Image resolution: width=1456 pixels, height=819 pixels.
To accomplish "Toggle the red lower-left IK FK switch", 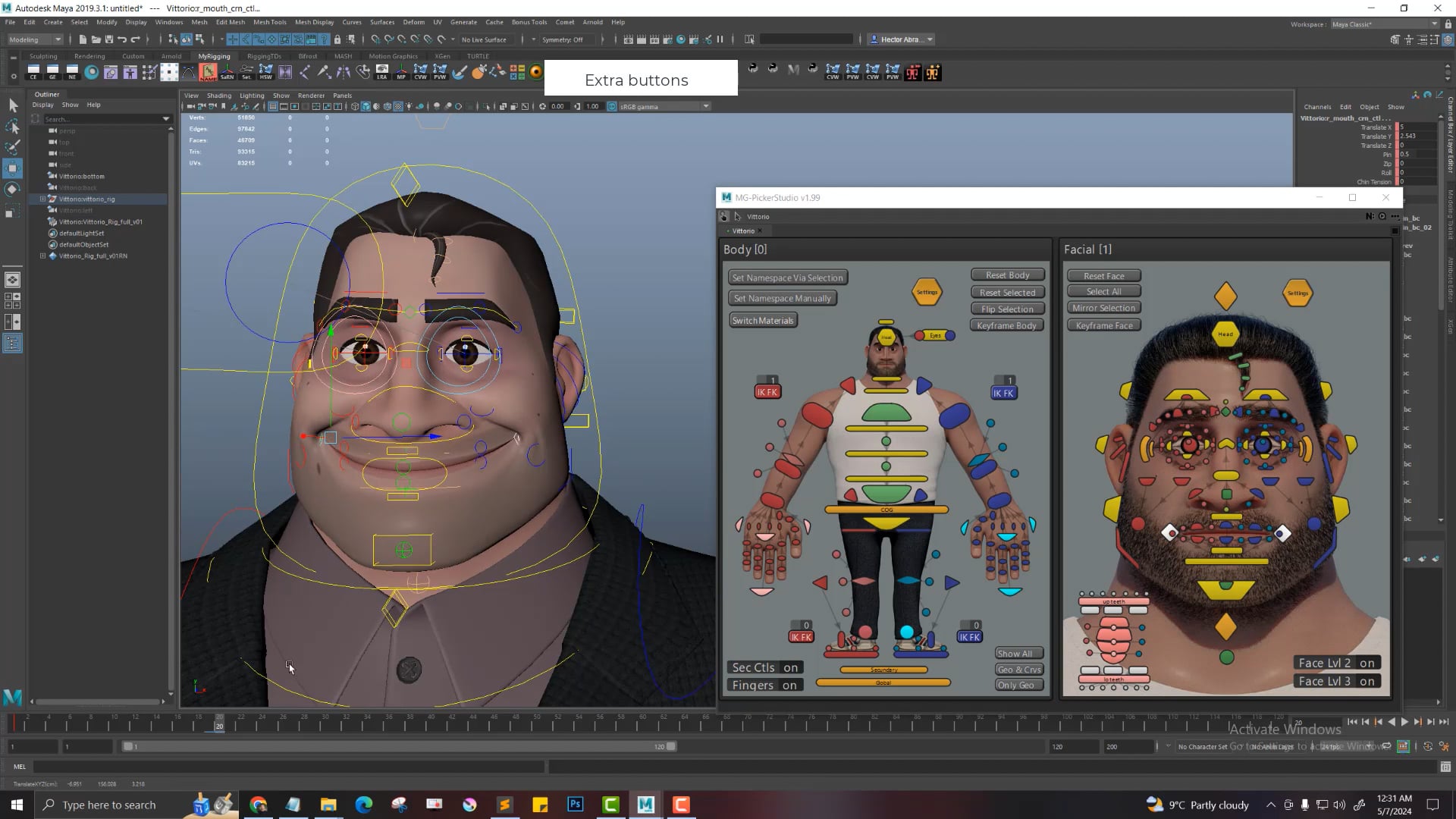I will click(x=801, y=637).
